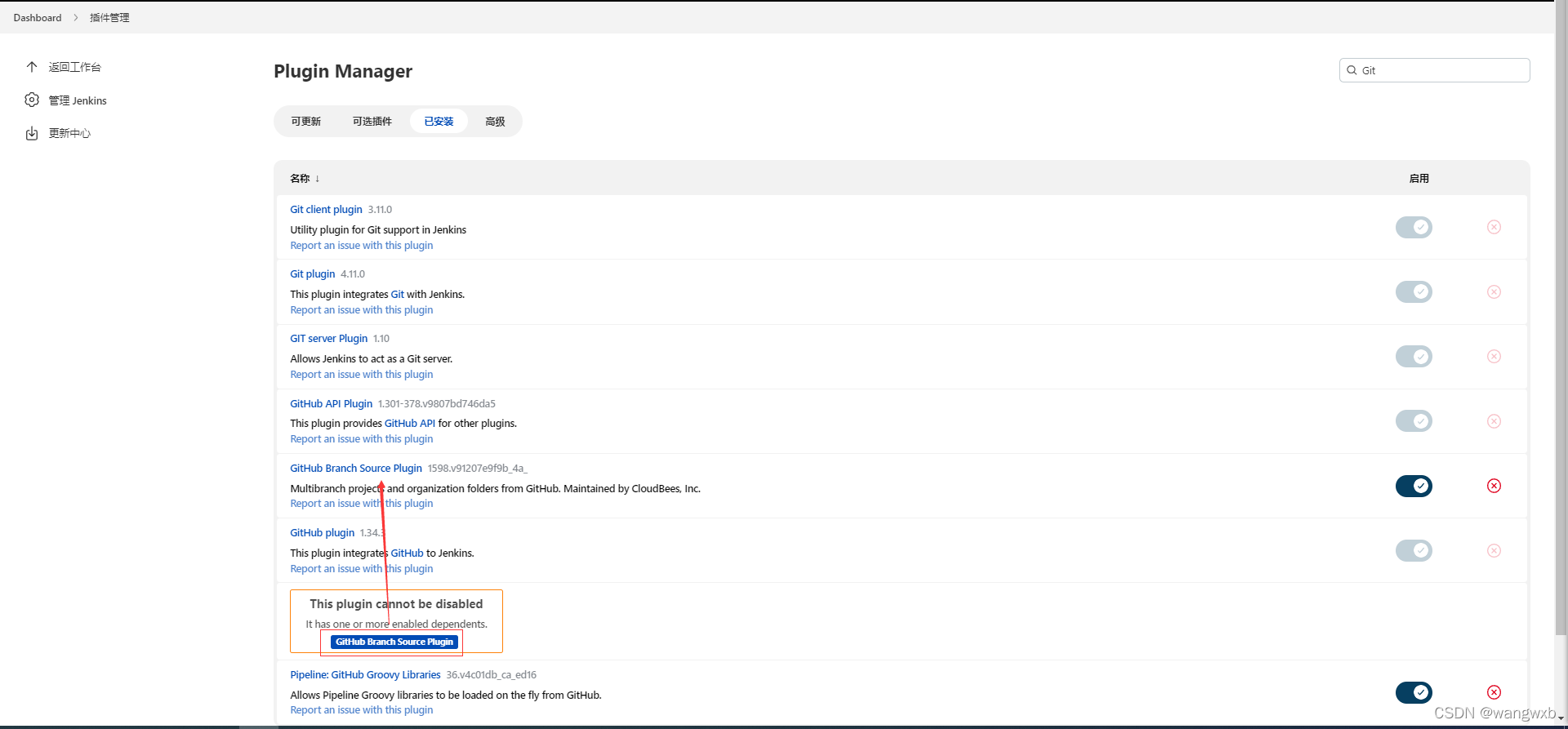Image resolution: width=1568 pixels, height=729 pixels.
Task: Report an issue for GitHub API Plugin
Action: click(x=362, y=439)
